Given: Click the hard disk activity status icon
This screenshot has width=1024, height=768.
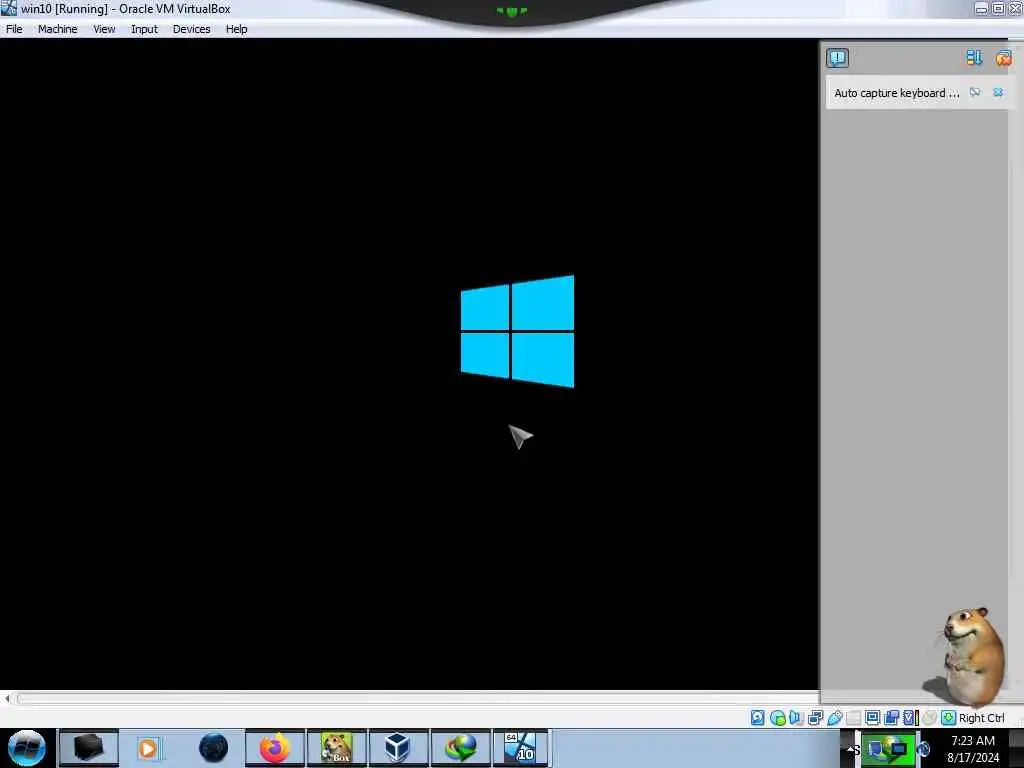Looking at the screenshot, I should tap(758, 718).
